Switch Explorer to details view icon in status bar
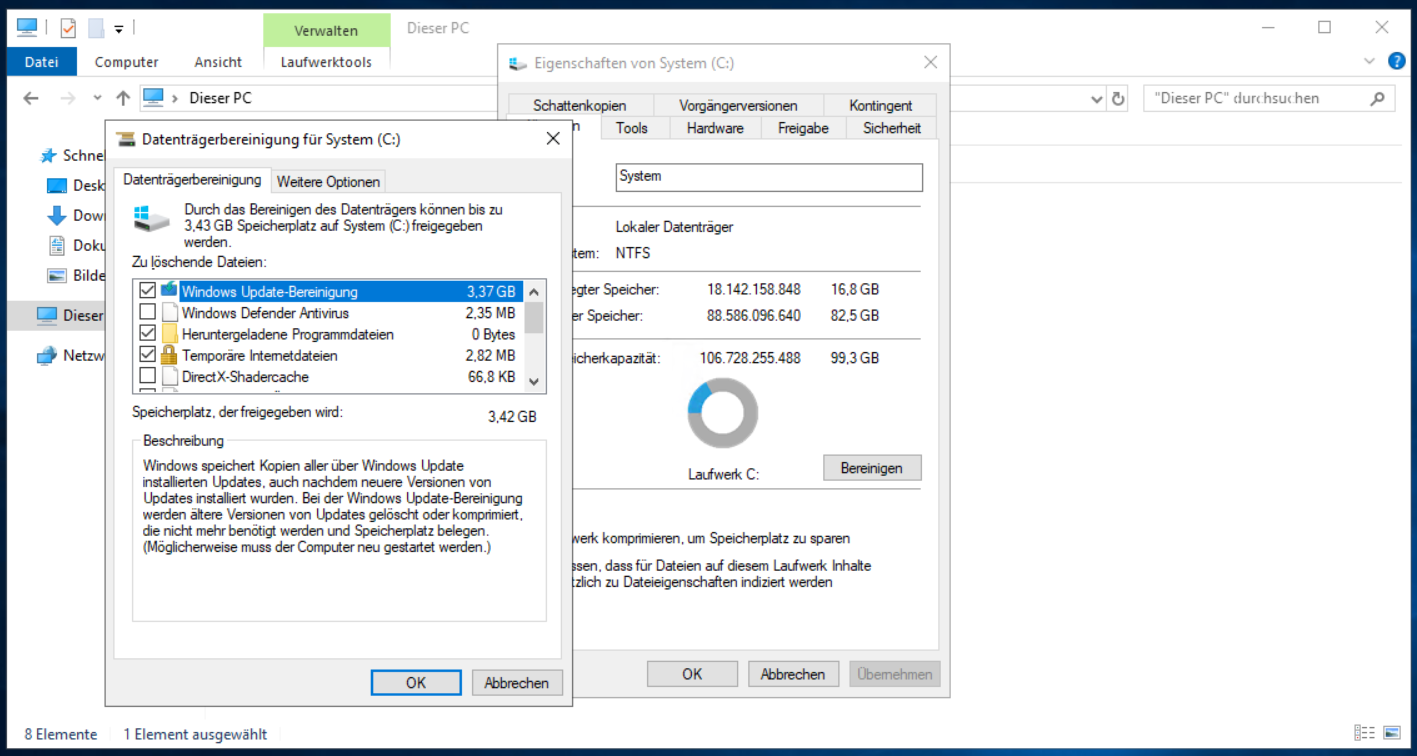This screenshot has height=756, width=1417. 1364,734
